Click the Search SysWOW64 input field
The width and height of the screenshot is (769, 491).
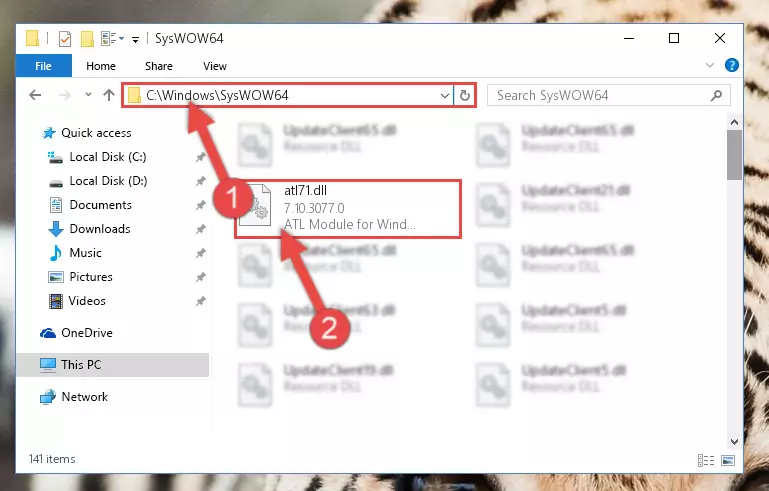coord(601,95)
